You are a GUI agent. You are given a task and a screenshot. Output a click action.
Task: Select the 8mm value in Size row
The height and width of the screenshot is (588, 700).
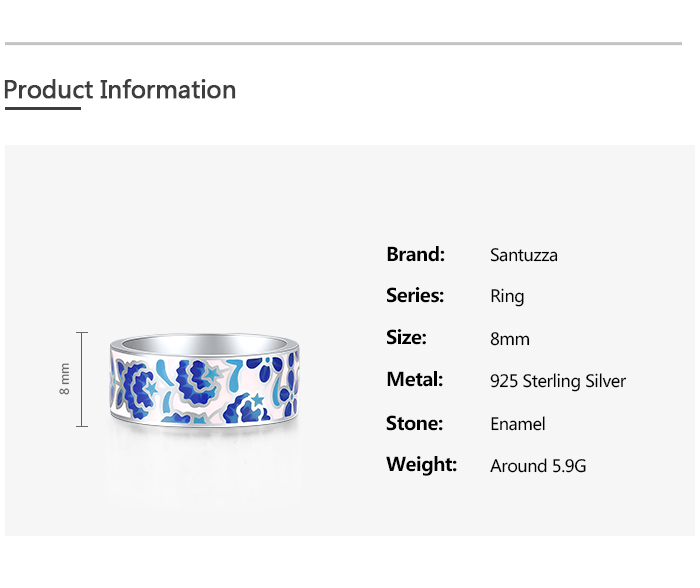[x=510, y=339]
